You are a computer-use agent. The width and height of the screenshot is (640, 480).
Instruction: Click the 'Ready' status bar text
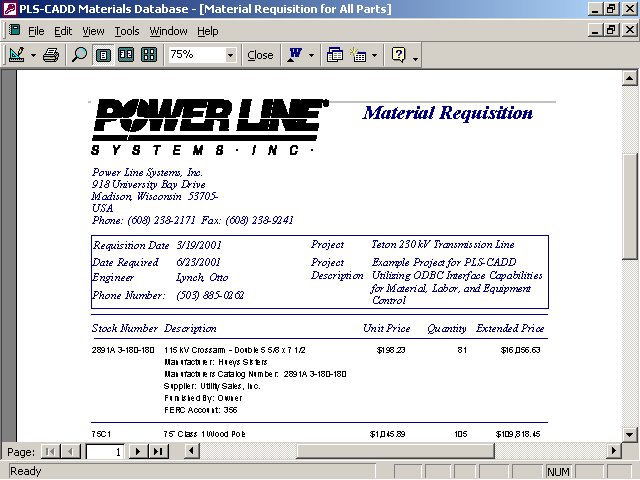click(x=25, y=471)
